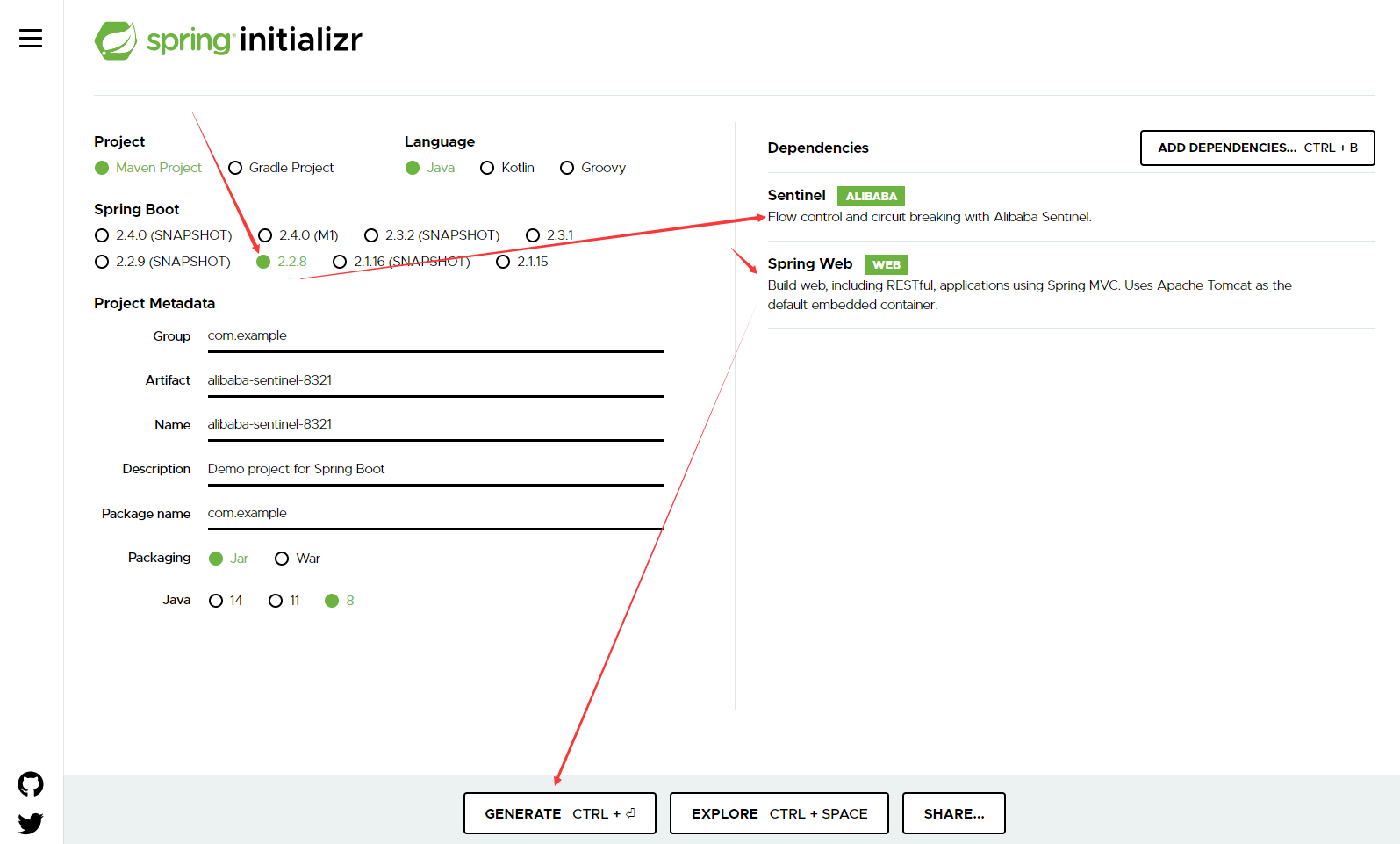Focus the Name input field
The width and height of the screenshot is (1400, 844).
[x=436, y=425]
